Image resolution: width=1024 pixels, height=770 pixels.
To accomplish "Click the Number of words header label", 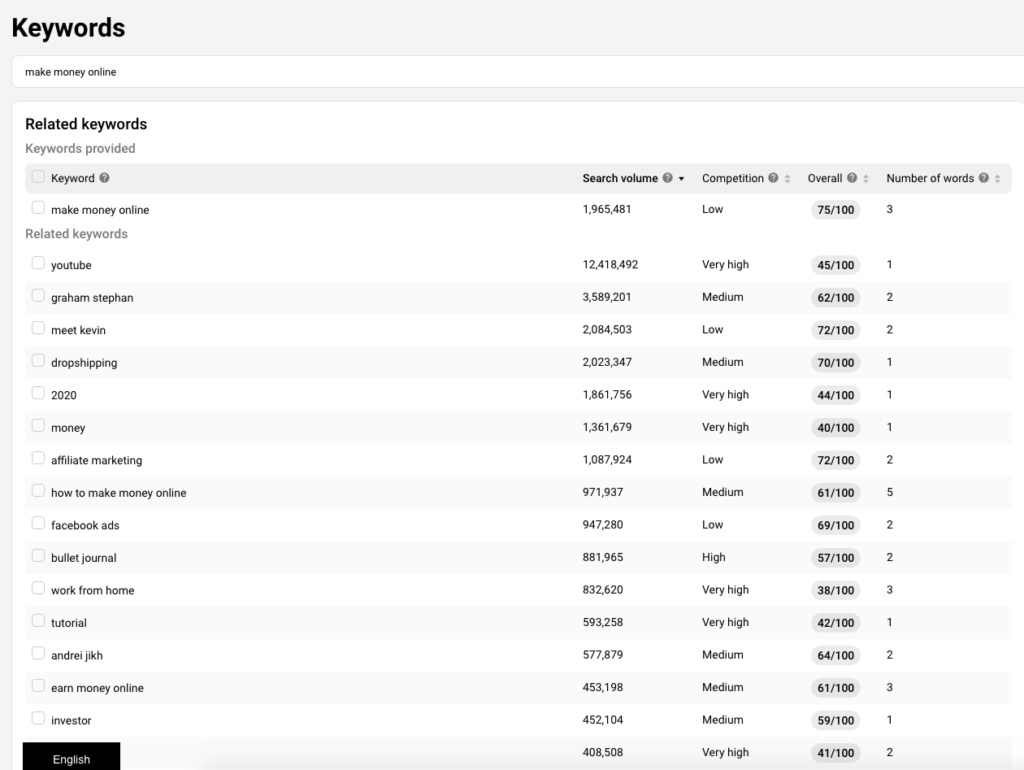I will point(930,178).
